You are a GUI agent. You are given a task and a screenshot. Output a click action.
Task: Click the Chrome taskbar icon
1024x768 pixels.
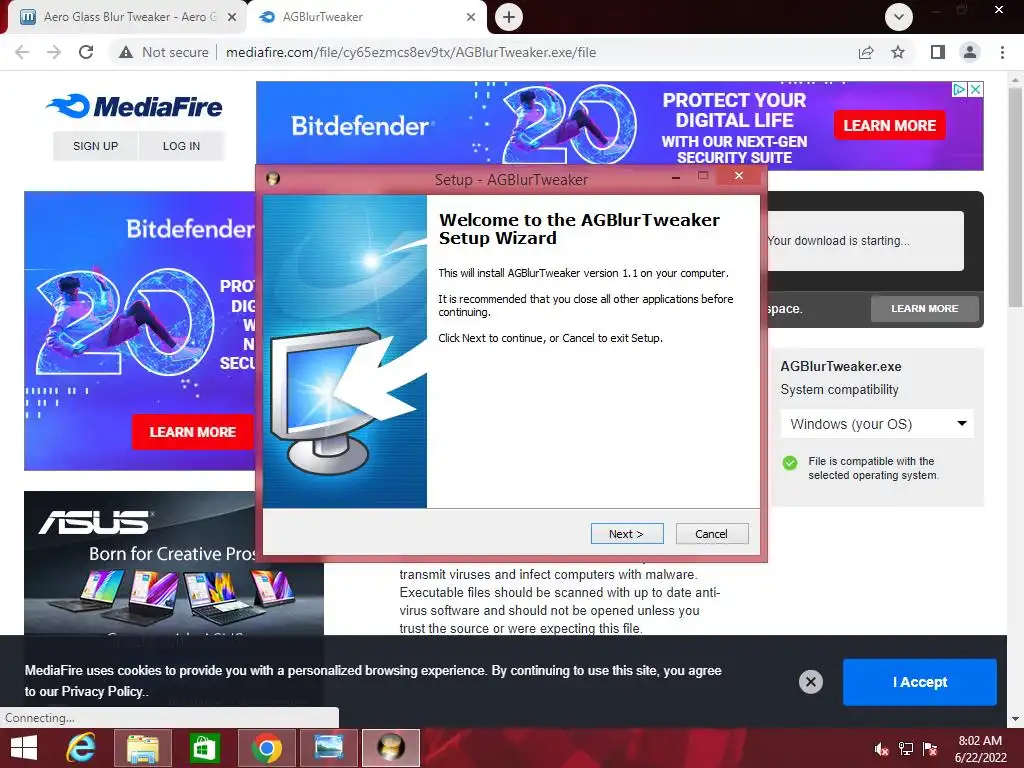[266, 748]
